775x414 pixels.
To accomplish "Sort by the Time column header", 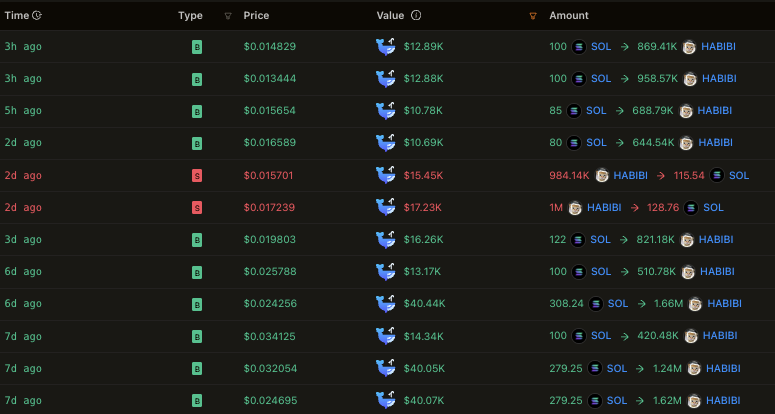I will point(17,15).
